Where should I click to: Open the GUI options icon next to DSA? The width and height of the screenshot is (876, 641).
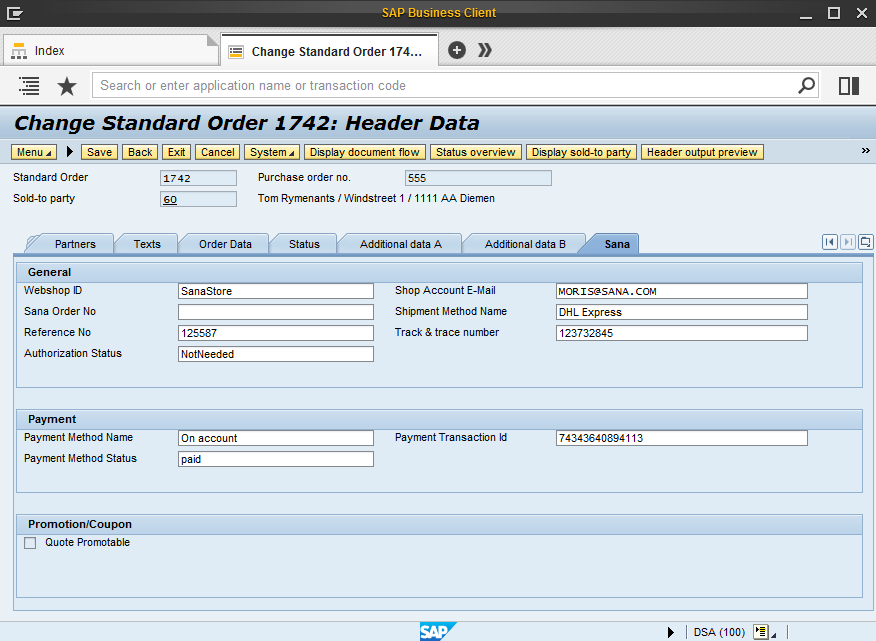(759, 631)
